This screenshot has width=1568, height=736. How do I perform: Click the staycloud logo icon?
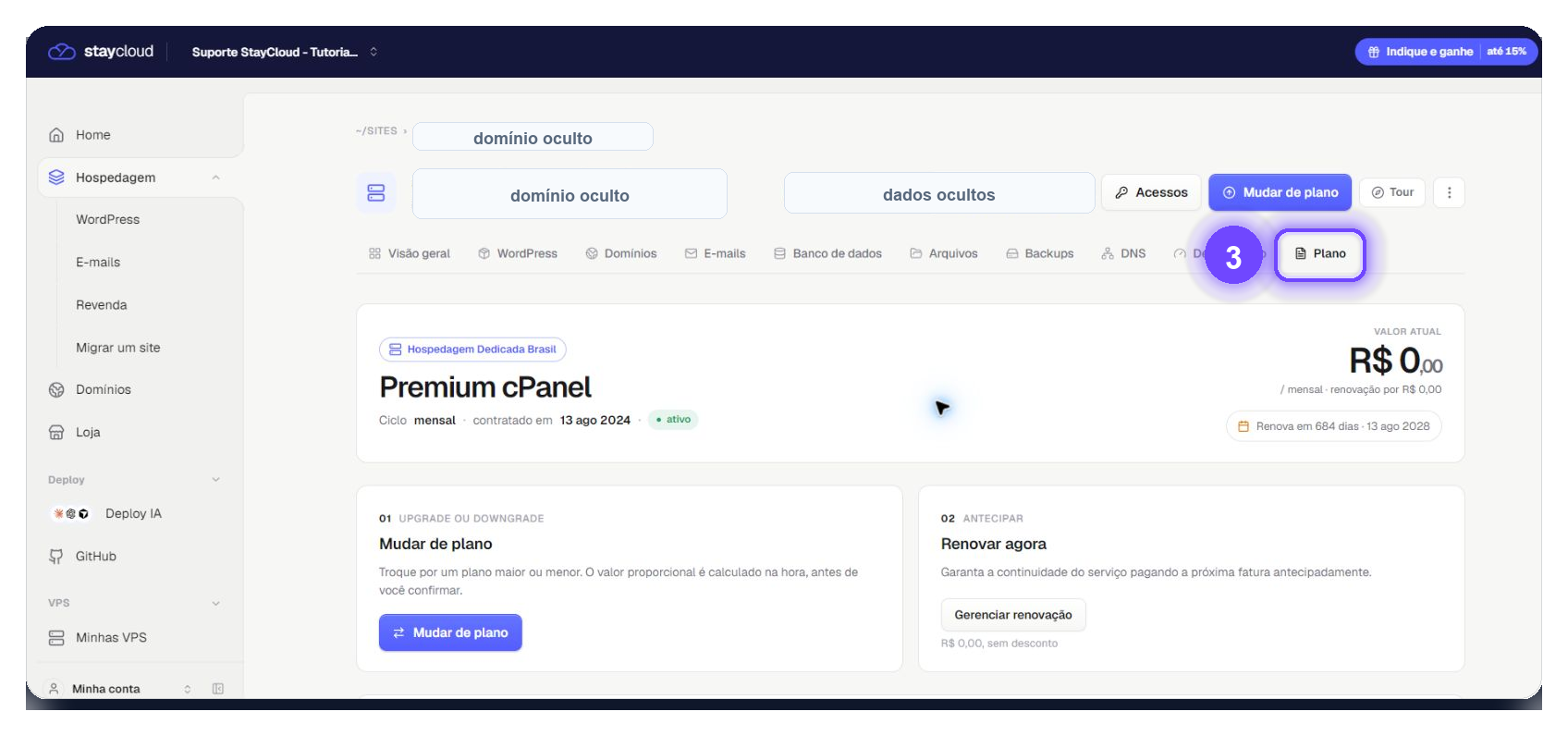(x=61, y=52)
